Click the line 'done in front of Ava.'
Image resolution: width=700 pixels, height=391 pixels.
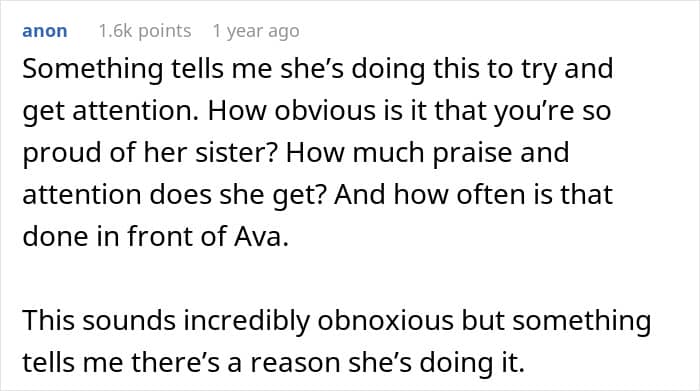pos(155,236)
